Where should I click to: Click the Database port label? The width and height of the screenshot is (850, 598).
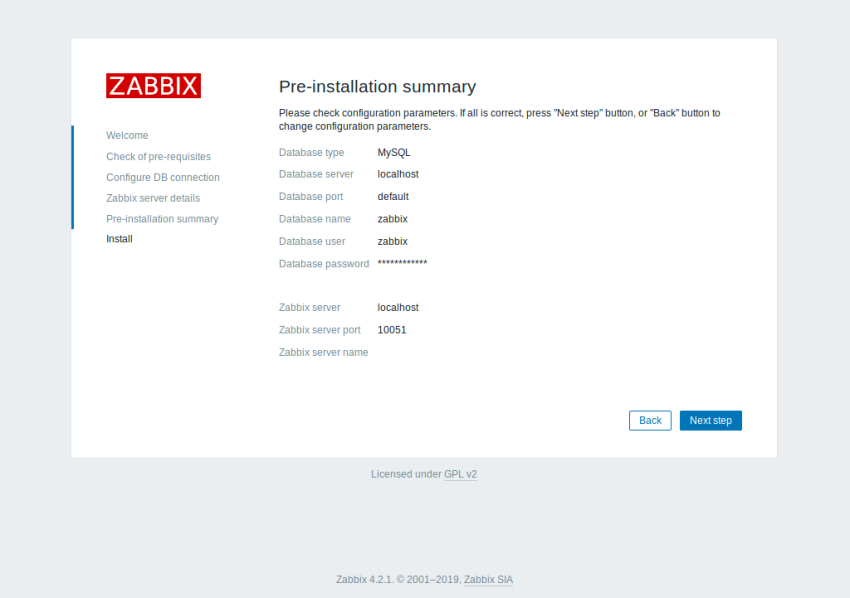tap(311, 196)
